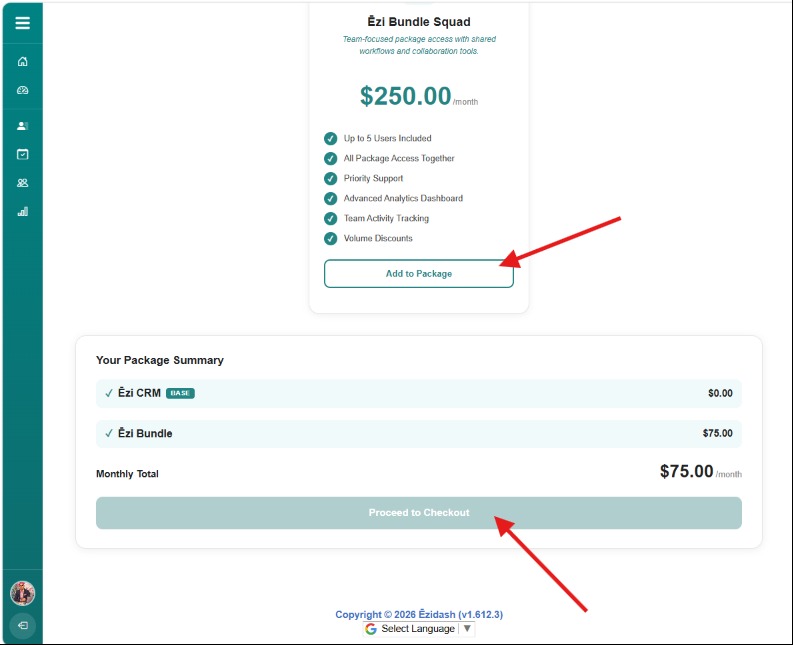Image resolution: width=793 pixels, height=645 pixels.
Task: Open the hamburger menu icon
Action: coord(22,23)
